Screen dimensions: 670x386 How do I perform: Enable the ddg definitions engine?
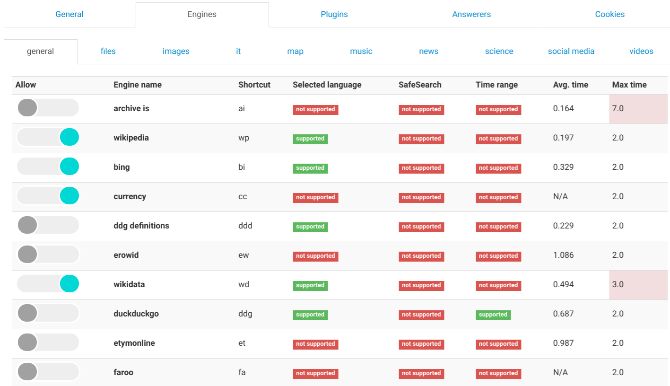(48, 225)
